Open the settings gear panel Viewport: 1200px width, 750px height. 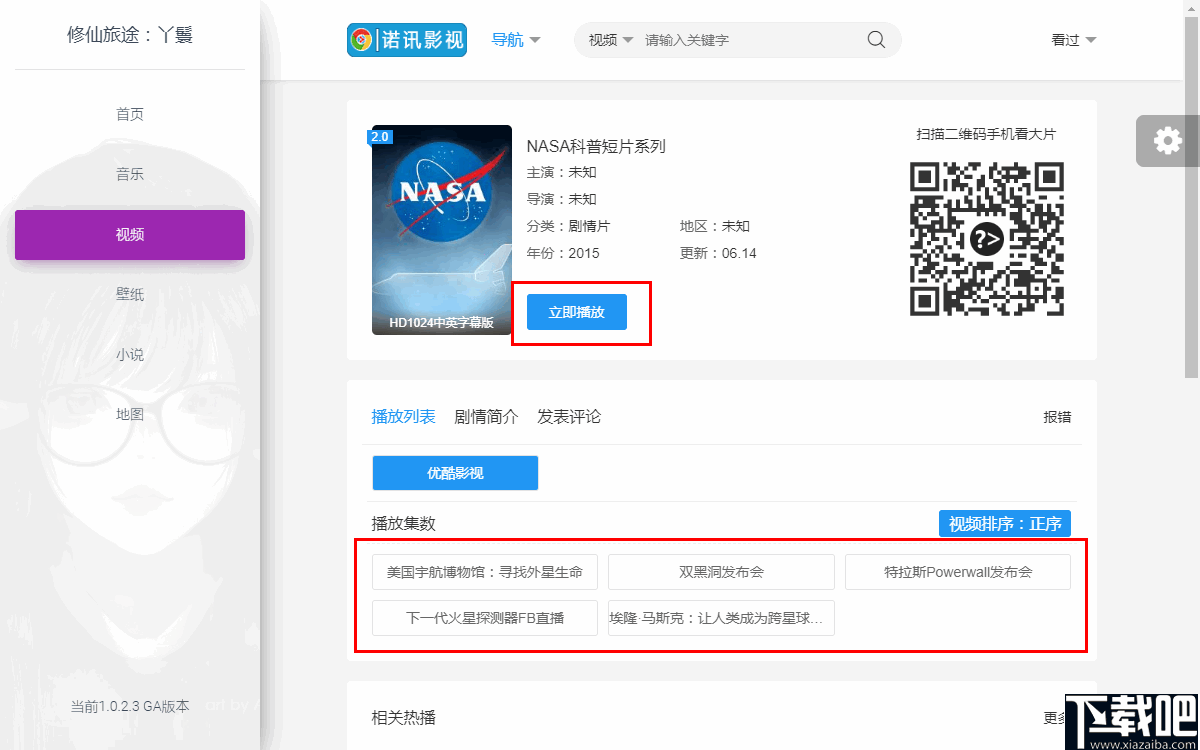pos(1167,141)
